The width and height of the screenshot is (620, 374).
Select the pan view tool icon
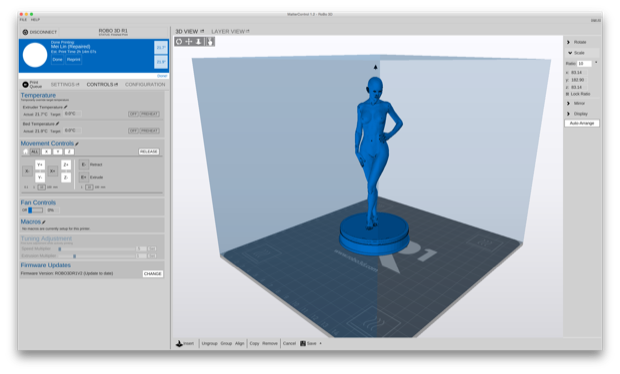tap(189, 42)
